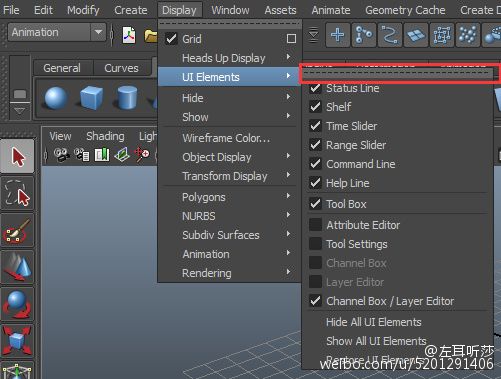Click the open folder icon

point(151,35)
